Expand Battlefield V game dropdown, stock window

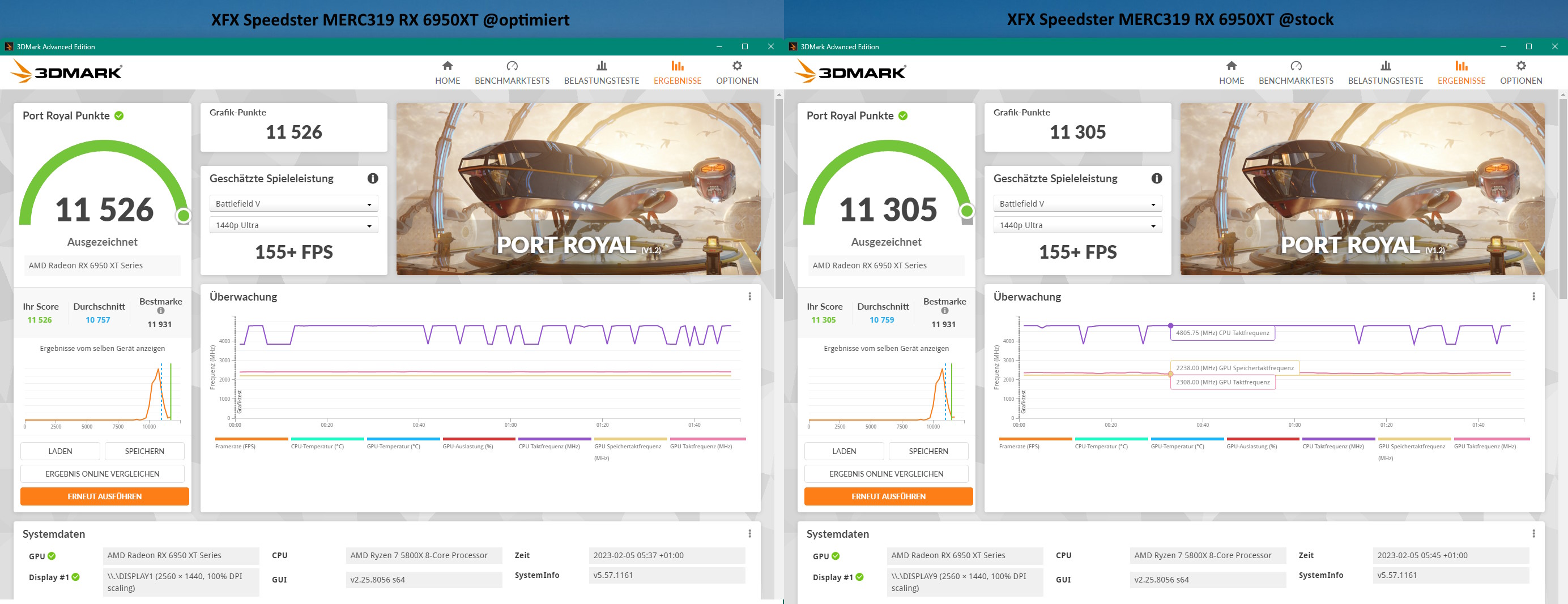1077,204
